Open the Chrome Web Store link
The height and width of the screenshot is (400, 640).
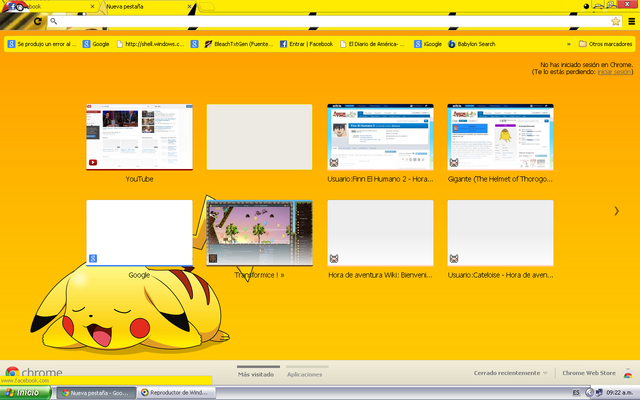589,373
